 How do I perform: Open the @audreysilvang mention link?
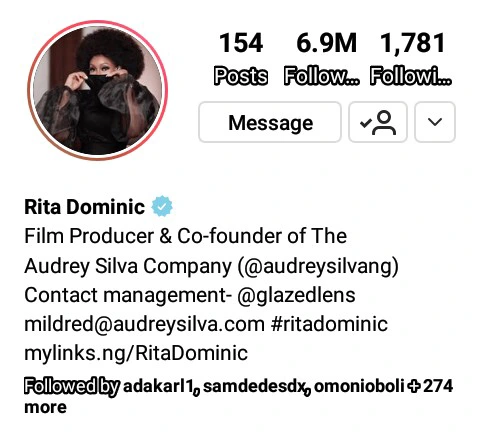318,266
